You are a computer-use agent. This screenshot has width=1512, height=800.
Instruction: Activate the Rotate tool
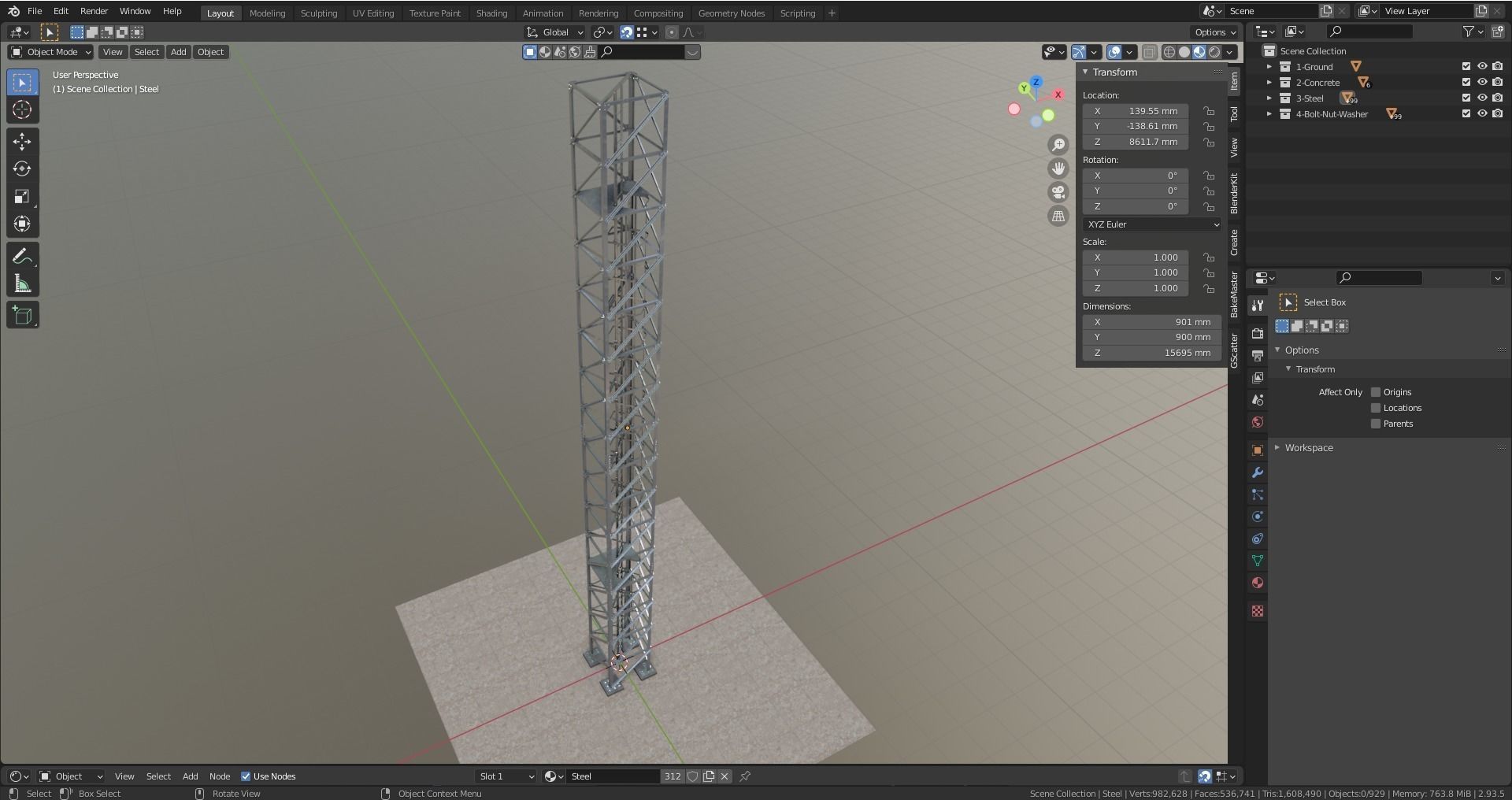(22, 169)
